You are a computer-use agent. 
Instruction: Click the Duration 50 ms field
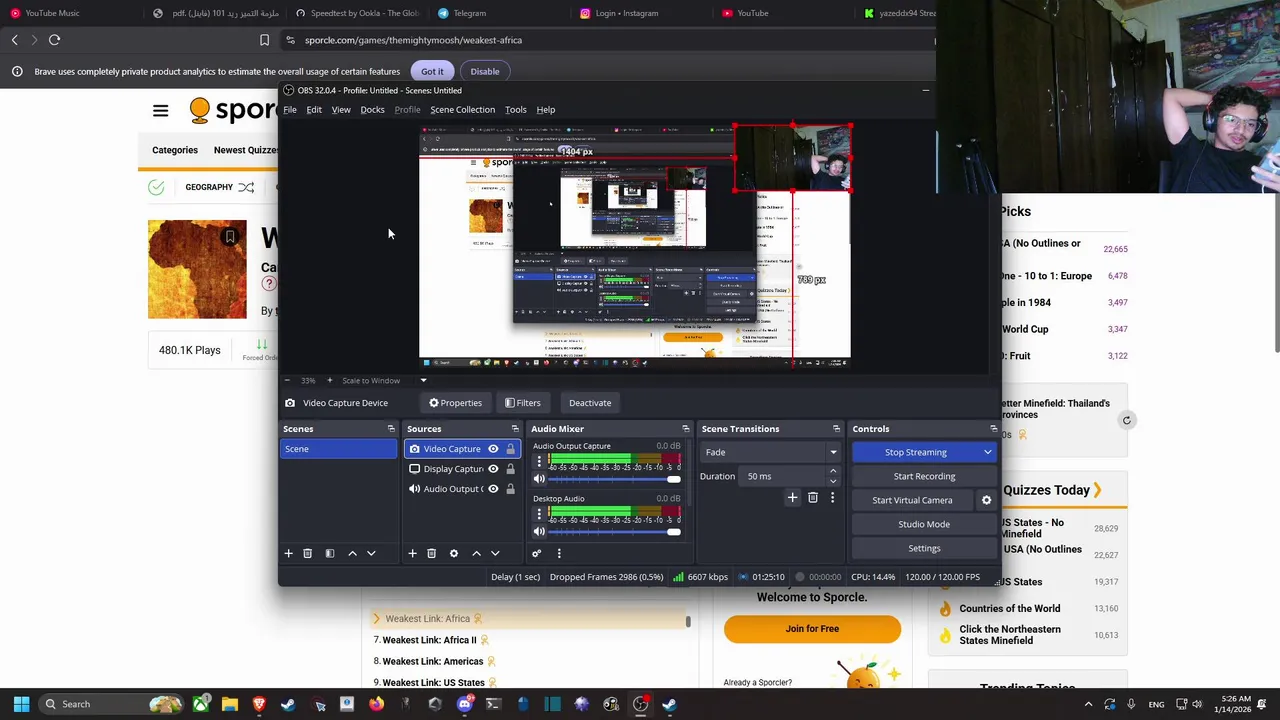(784, 476)
